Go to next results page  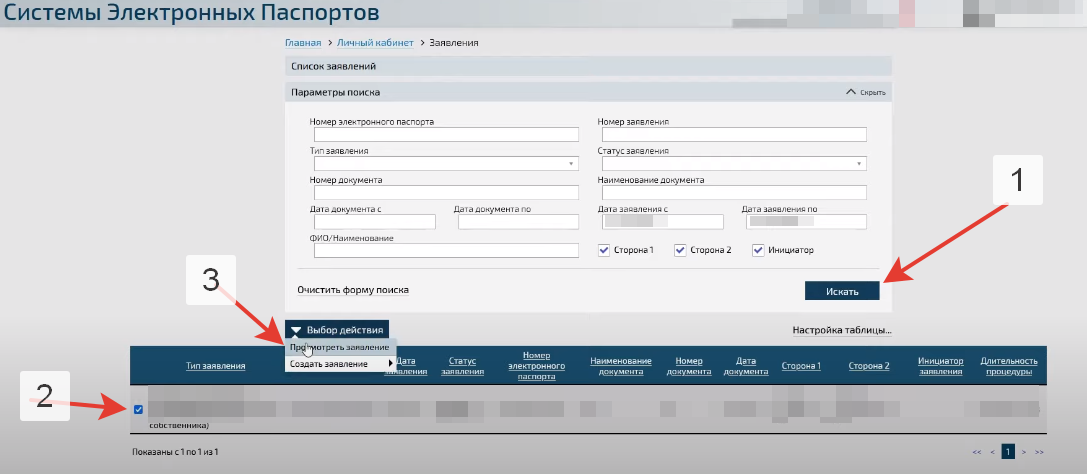point(1024,452)
